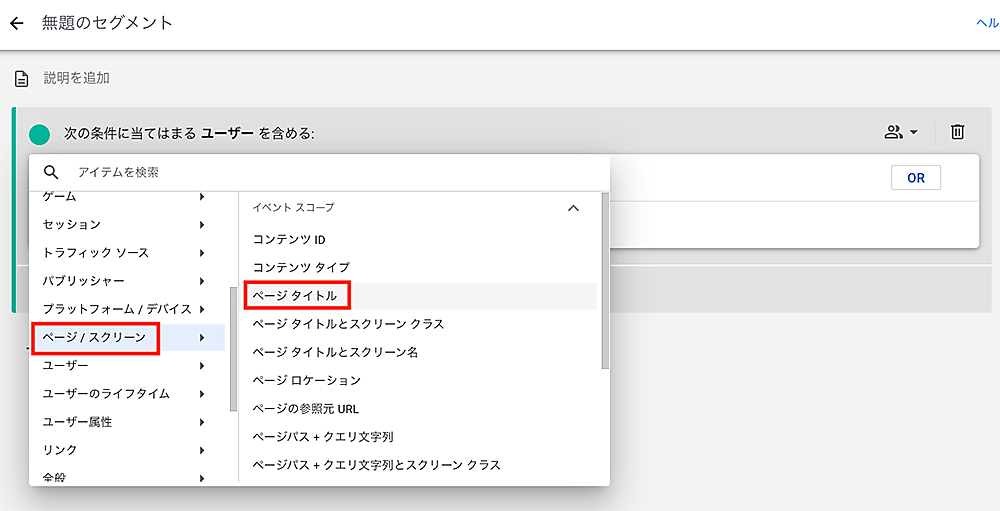Image resolution: width=1000 pixels, height=511 pixels.
Task: Open the トラフィック ソース category
Action: [92, 253]
